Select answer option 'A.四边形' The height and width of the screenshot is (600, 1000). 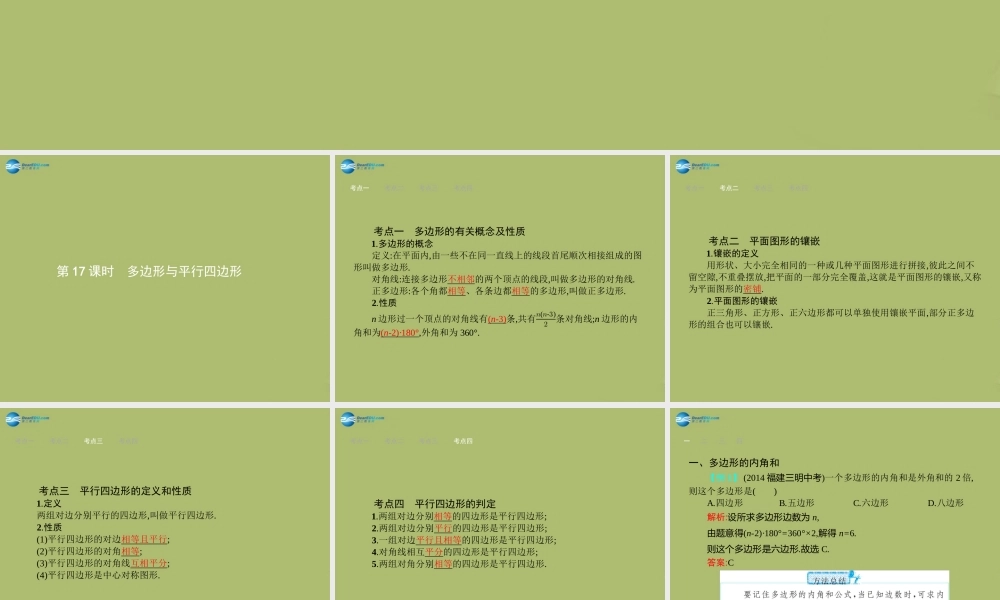(724, 502)
